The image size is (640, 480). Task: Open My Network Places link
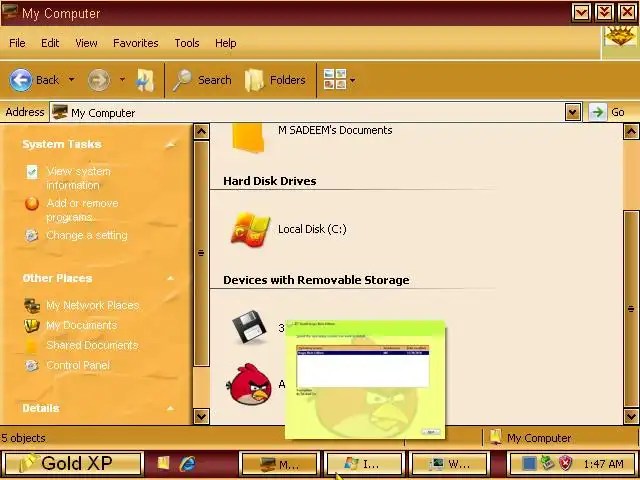pyautogui.click(x=93, y=305)
